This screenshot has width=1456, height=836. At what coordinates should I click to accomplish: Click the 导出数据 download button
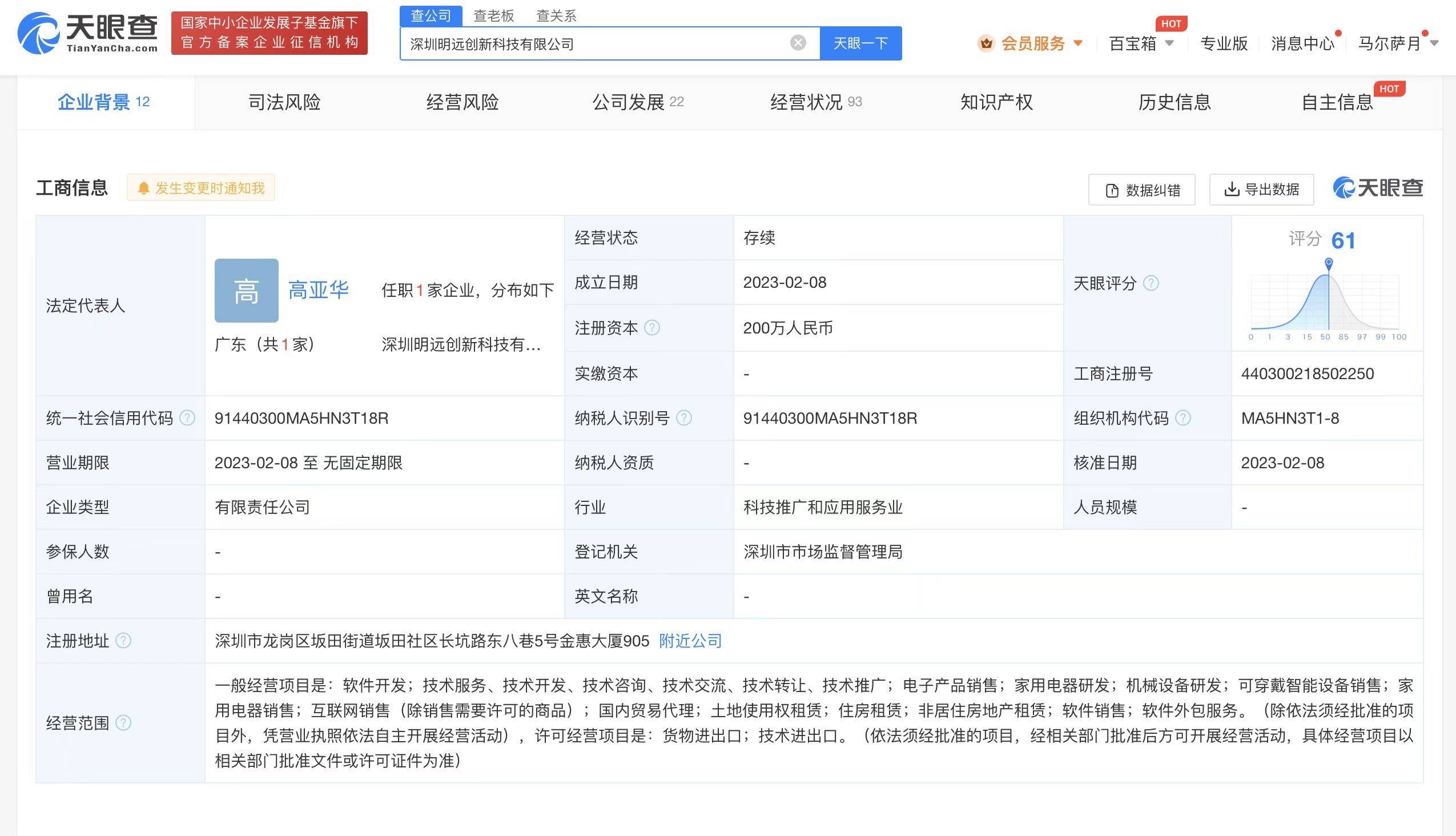[x=1261, y=190]
